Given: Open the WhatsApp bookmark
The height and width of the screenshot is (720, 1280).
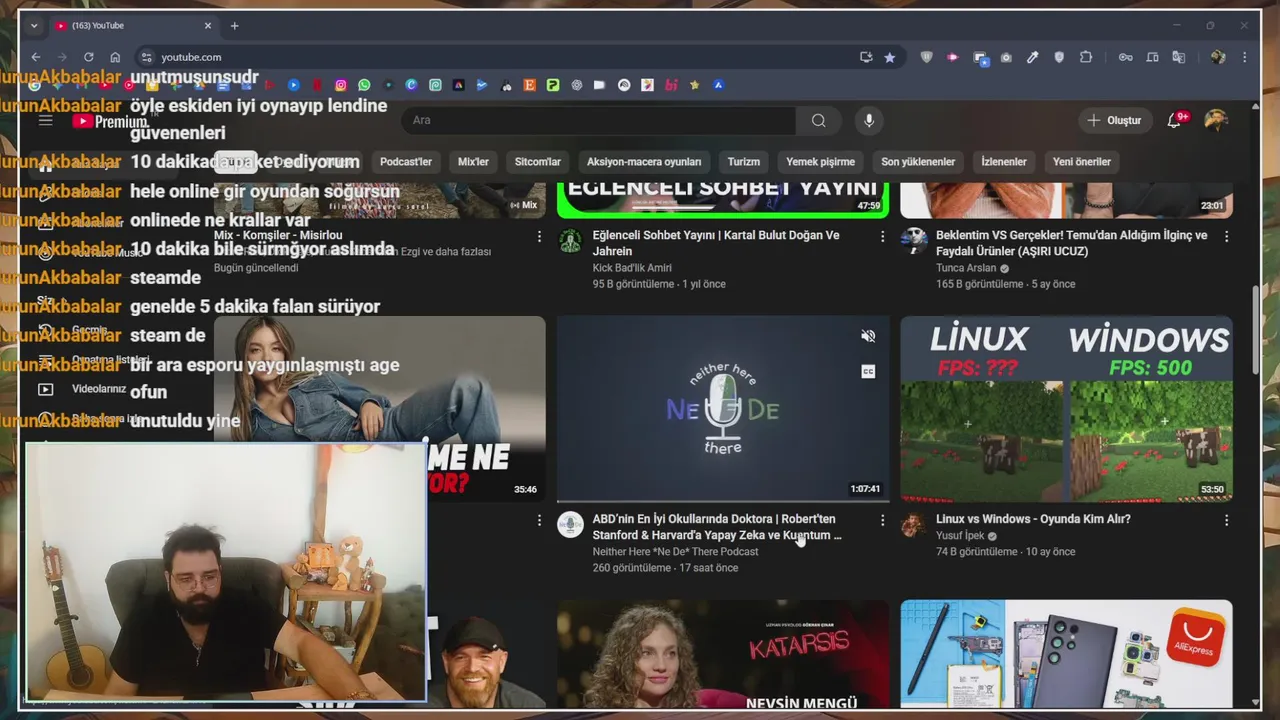Looking at the screenshot, I should tap(364, 85).
